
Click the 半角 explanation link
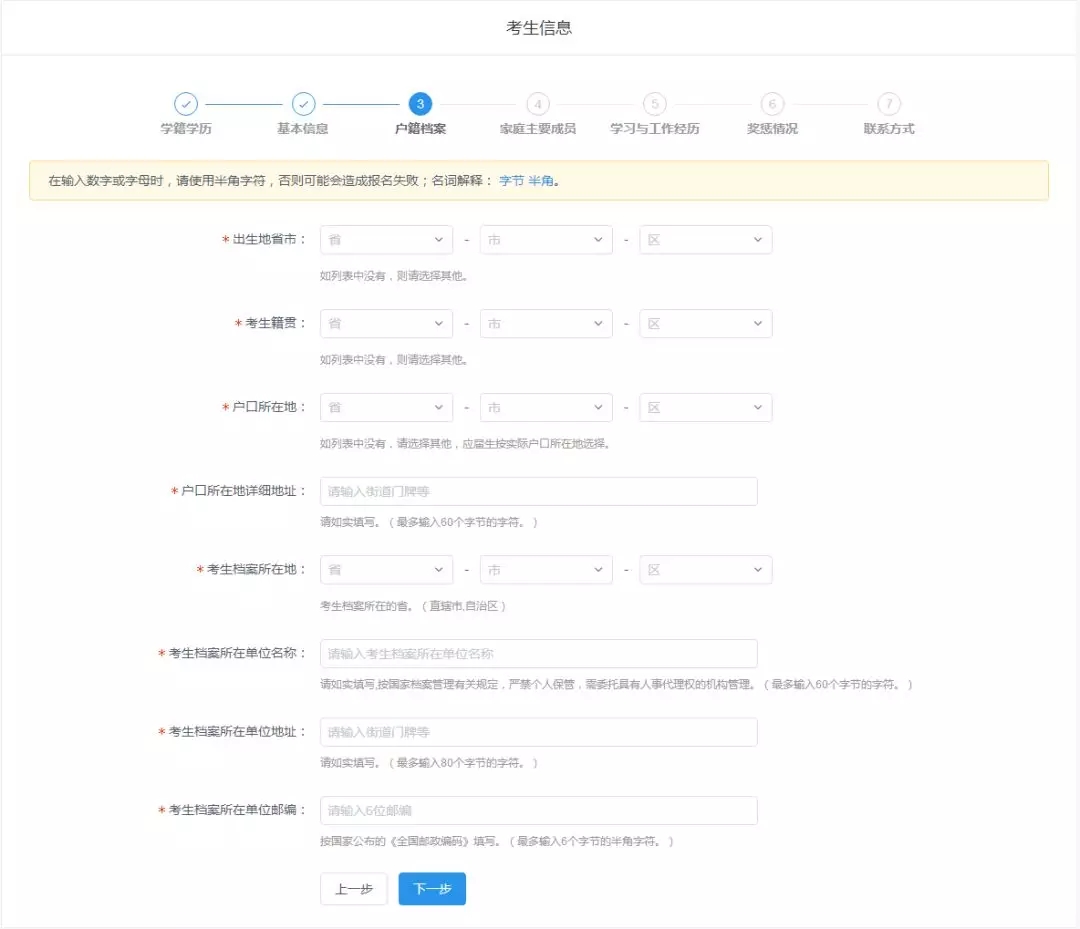coord(540,181)
